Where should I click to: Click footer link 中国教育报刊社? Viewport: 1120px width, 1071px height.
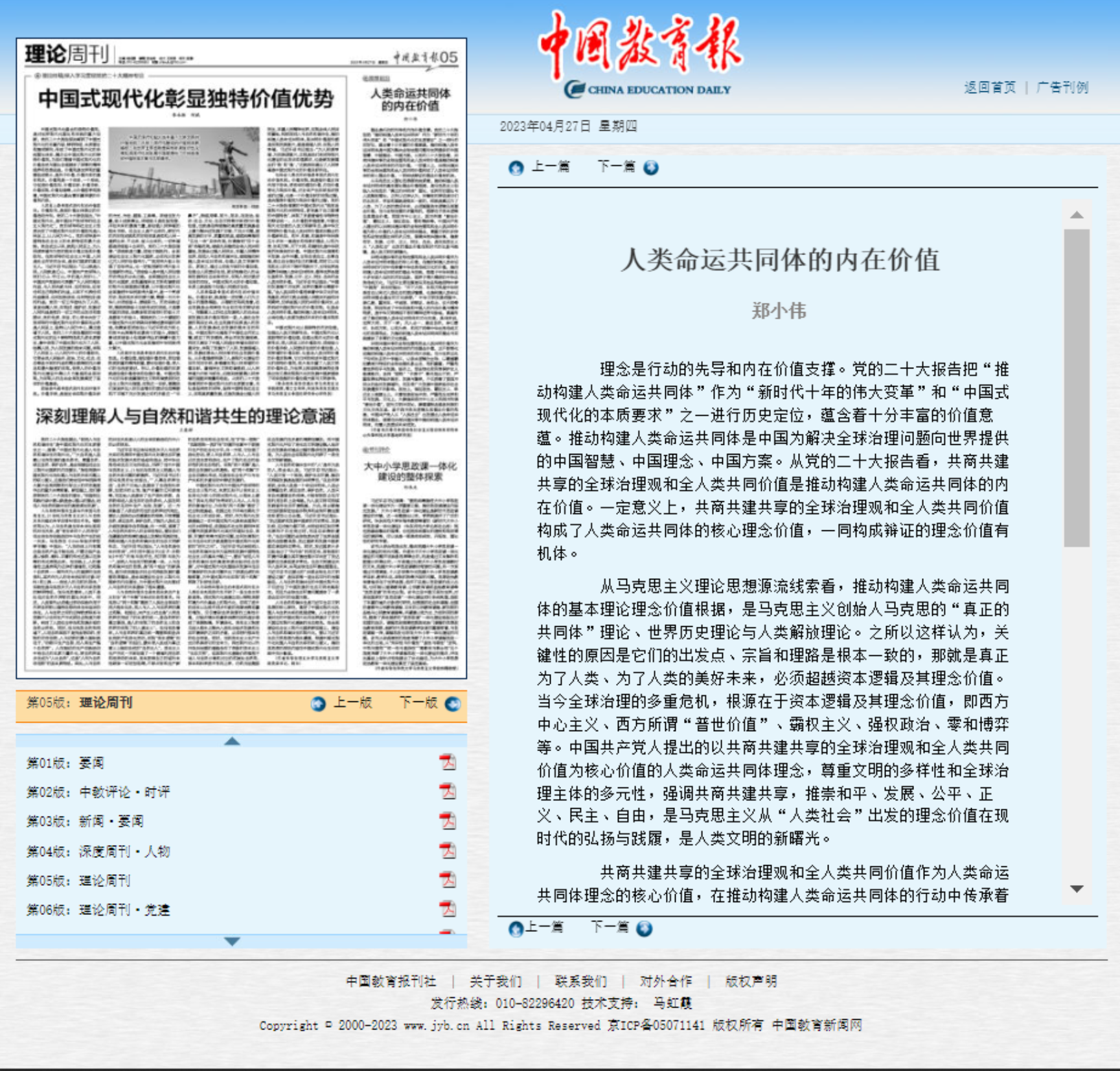coord(391,982)
